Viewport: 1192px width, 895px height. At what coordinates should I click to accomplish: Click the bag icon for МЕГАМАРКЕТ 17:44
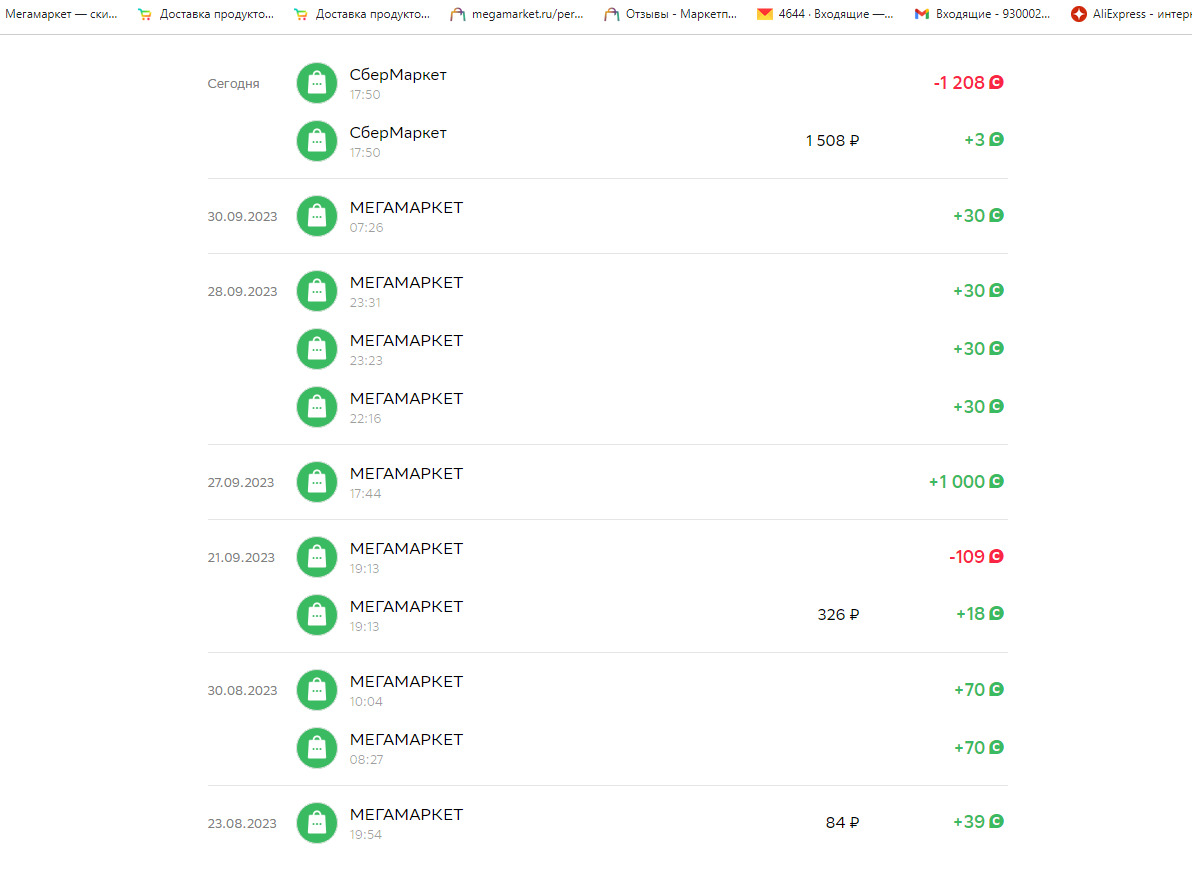(x=317, y=482)
